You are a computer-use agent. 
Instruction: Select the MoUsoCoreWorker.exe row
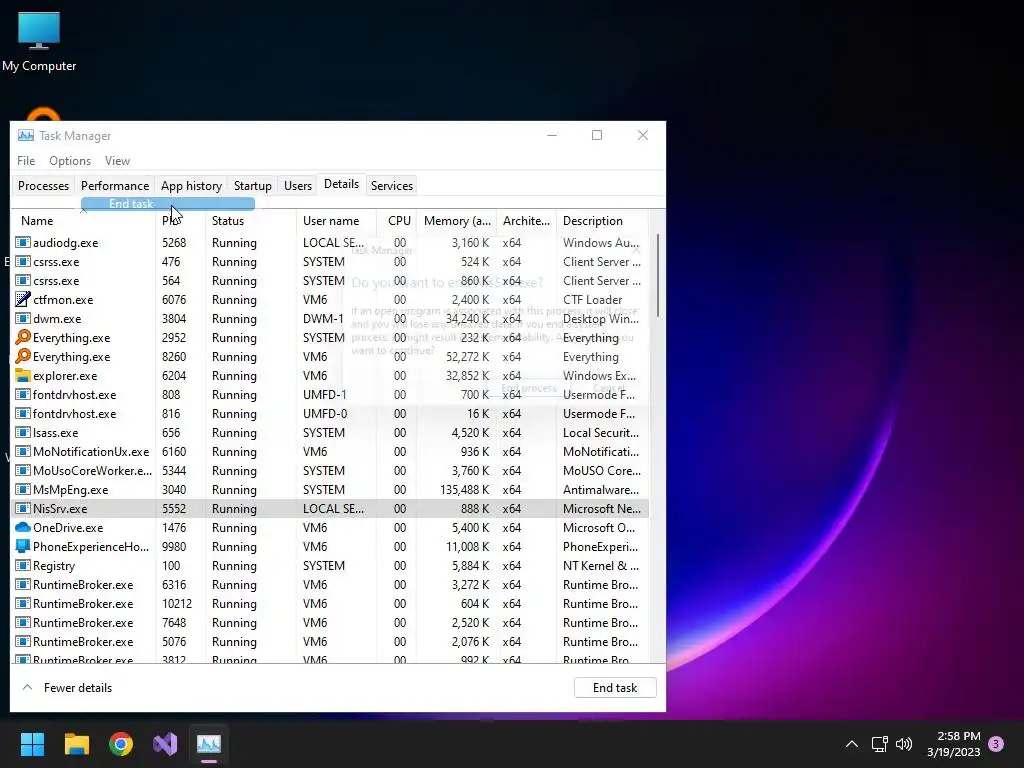(x=330, y=471)
